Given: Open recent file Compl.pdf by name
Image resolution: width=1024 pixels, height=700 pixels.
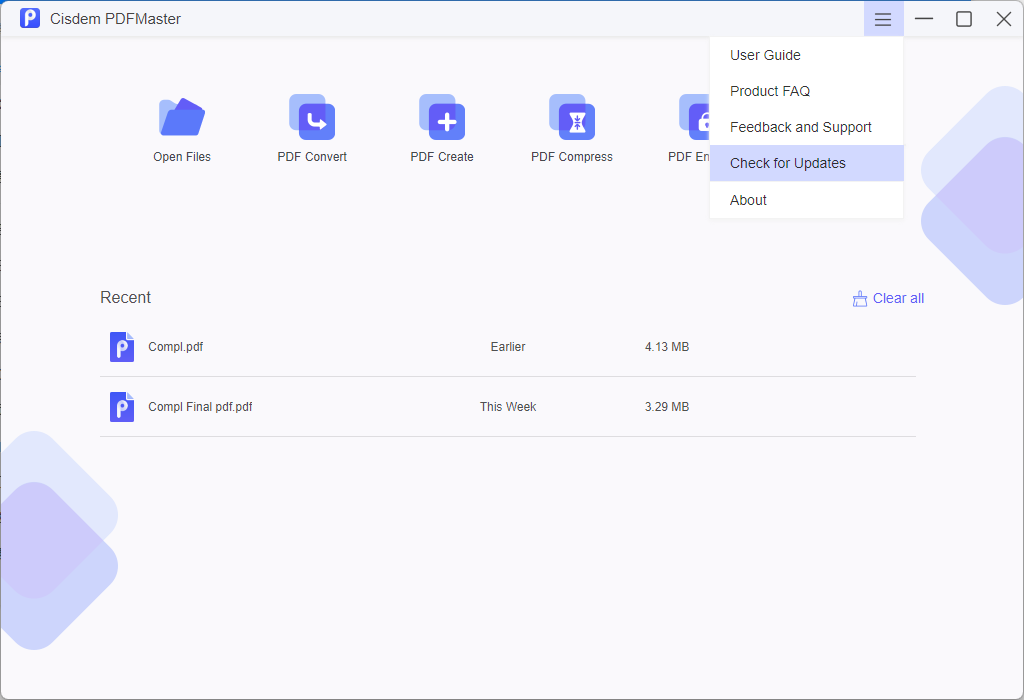Looking at the screenshot, I should point(176,347).
